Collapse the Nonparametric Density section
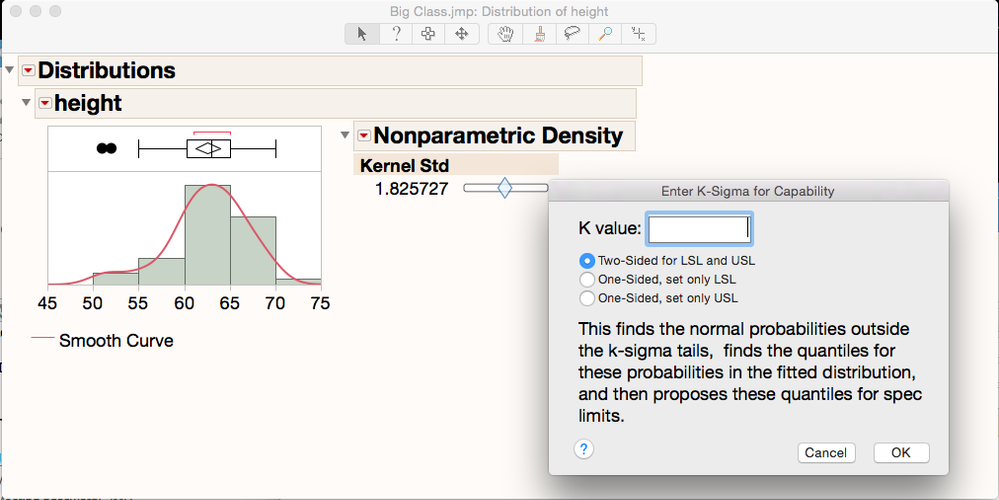The height and width of the screenshot is (500, 999). tap(345, 135)
